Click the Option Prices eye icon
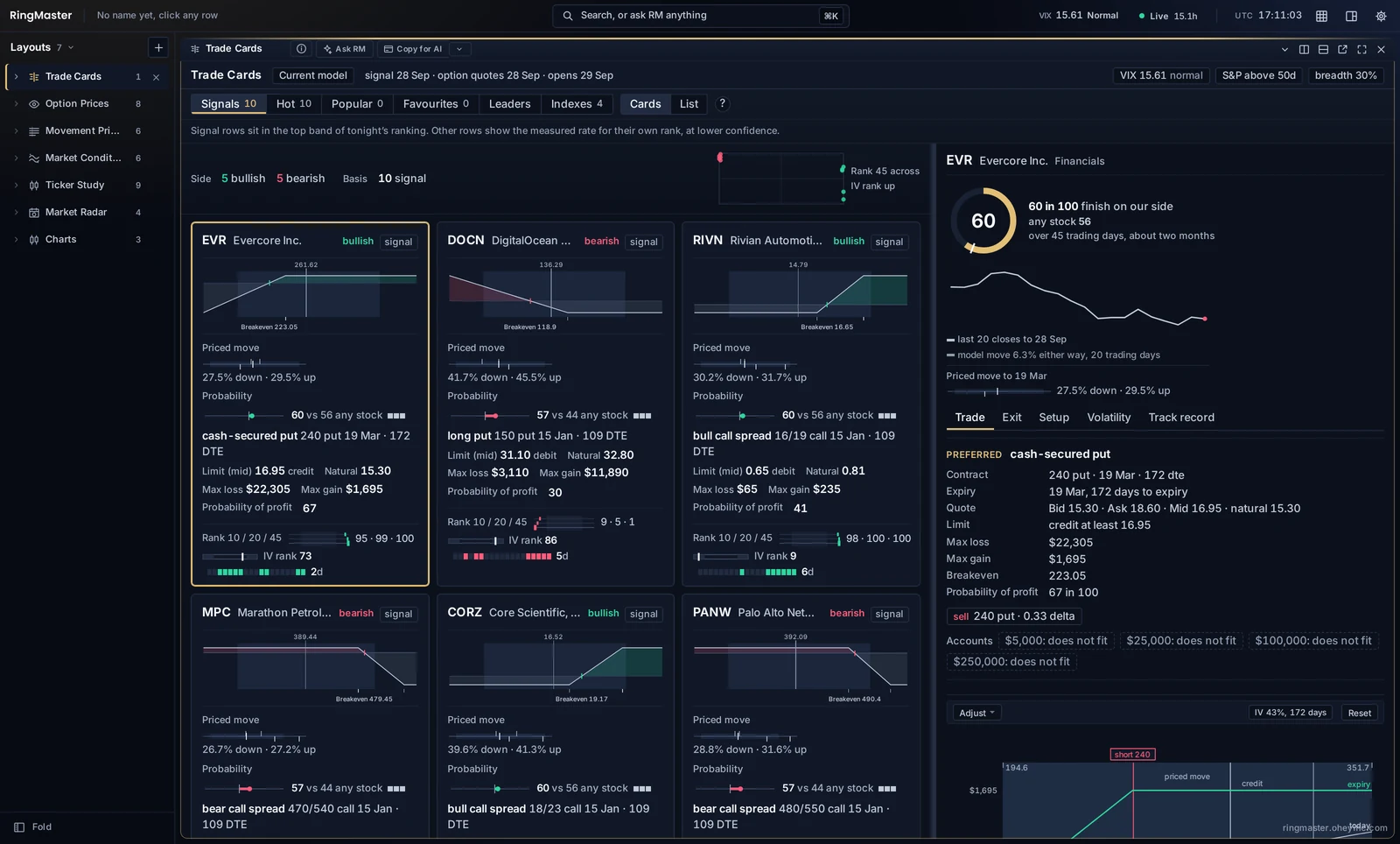The image size is (1400, 844). point(34,104)
